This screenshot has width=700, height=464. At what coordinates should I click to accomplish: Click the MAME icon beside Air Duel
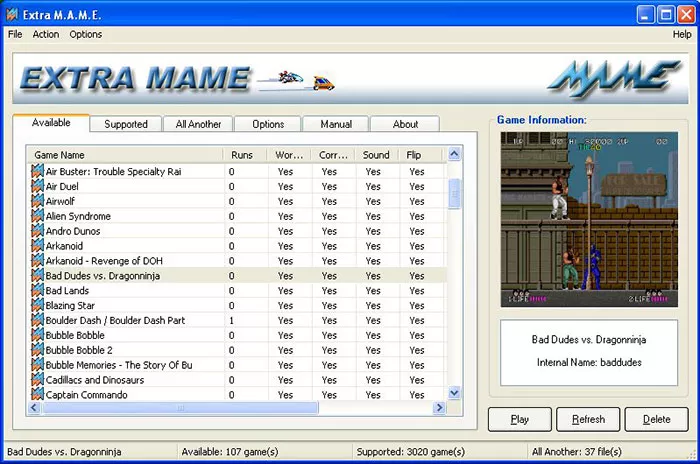tap(38, 186)
